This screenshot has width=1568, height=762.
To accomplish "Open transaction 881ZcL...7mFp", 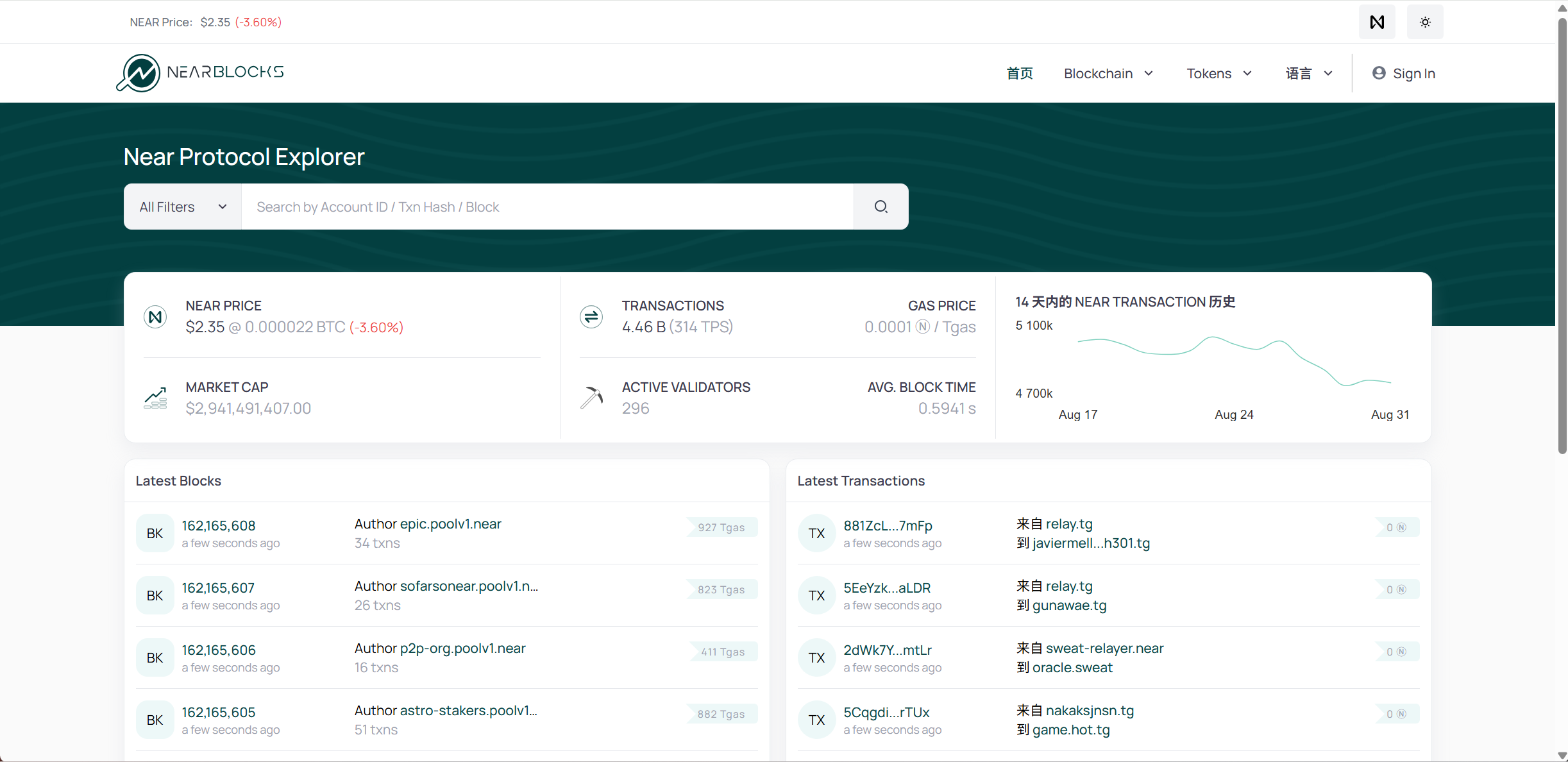I will [x=888, y=525].
